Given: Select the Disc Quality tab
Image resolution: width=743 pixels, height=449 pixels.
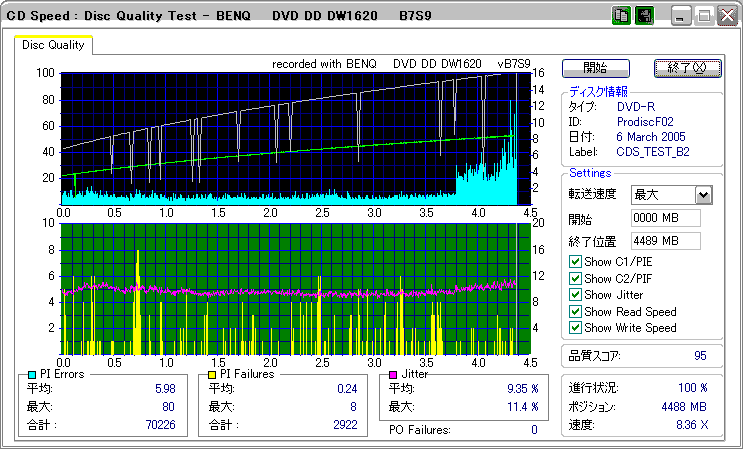Looking at the screenshot, I should [x=53, y=45].
